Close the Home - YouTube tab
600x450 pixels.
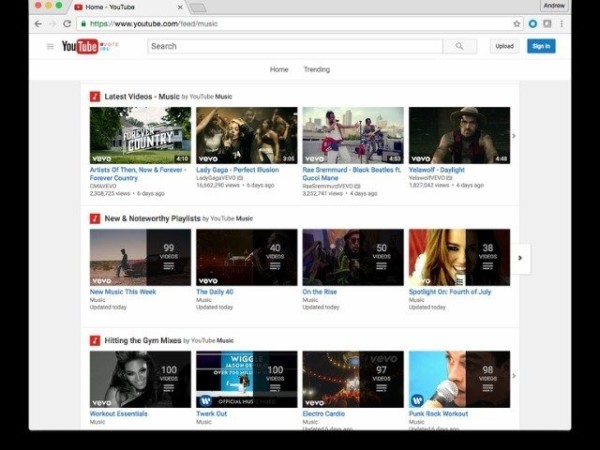[x=180, y=7]
